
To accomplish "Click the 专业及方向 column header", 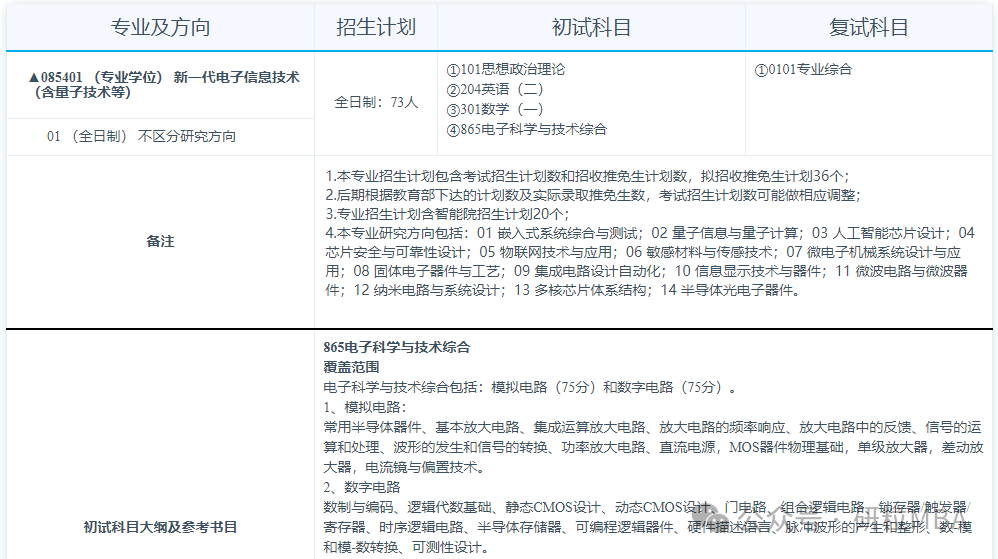I will pyautogui.click(x=160, y=27).
